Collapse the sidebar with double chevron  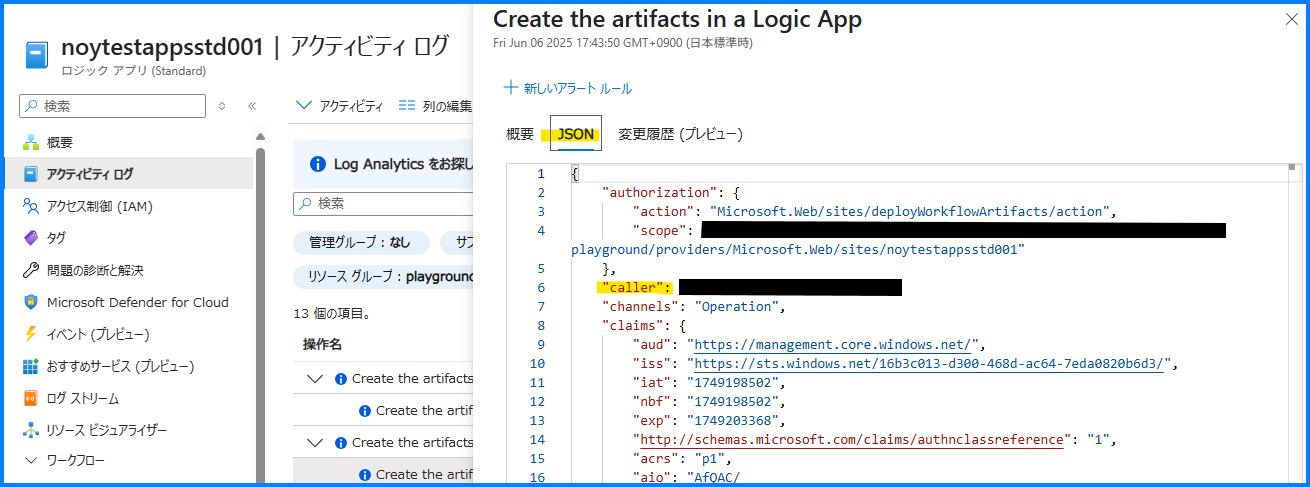(252, 106)
